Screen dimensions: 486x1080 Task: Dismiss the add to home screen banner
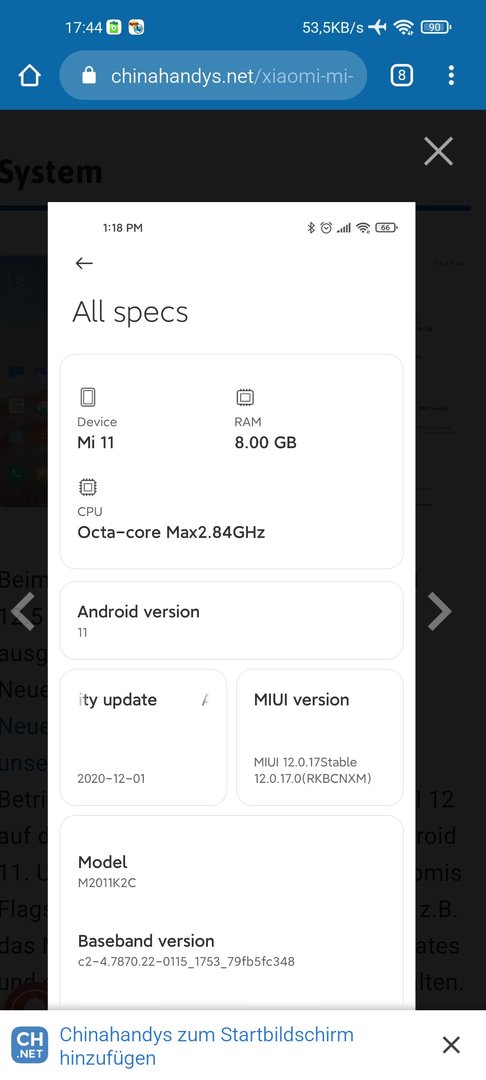pyautogui.click(x=451, y=1045)
